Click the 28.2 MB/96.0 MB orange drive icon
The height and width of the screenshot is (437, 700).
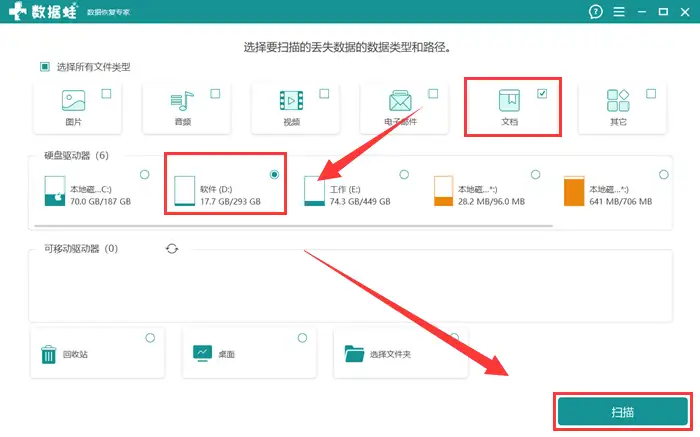coord(444,191)
